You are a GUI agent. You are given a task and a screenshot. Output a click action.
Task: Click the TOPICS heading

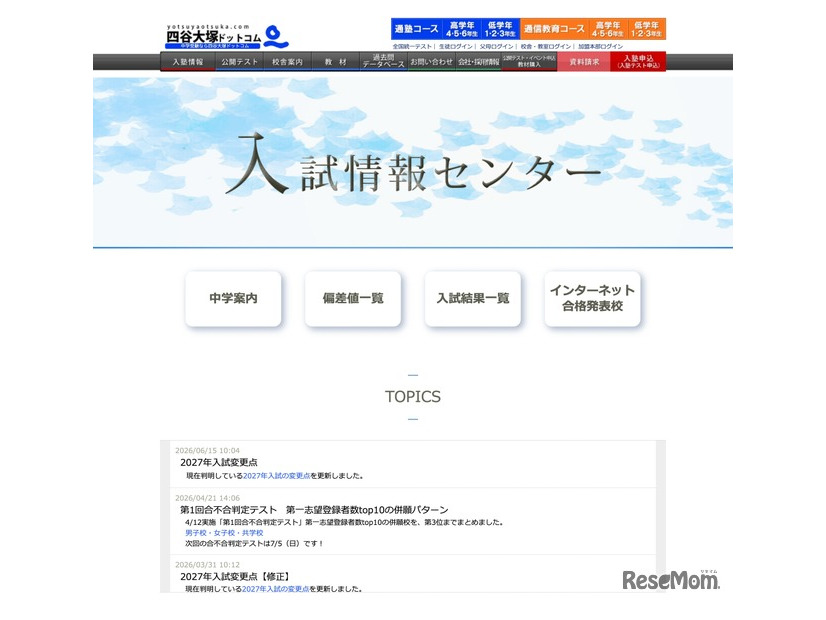[x=413, y=397]
